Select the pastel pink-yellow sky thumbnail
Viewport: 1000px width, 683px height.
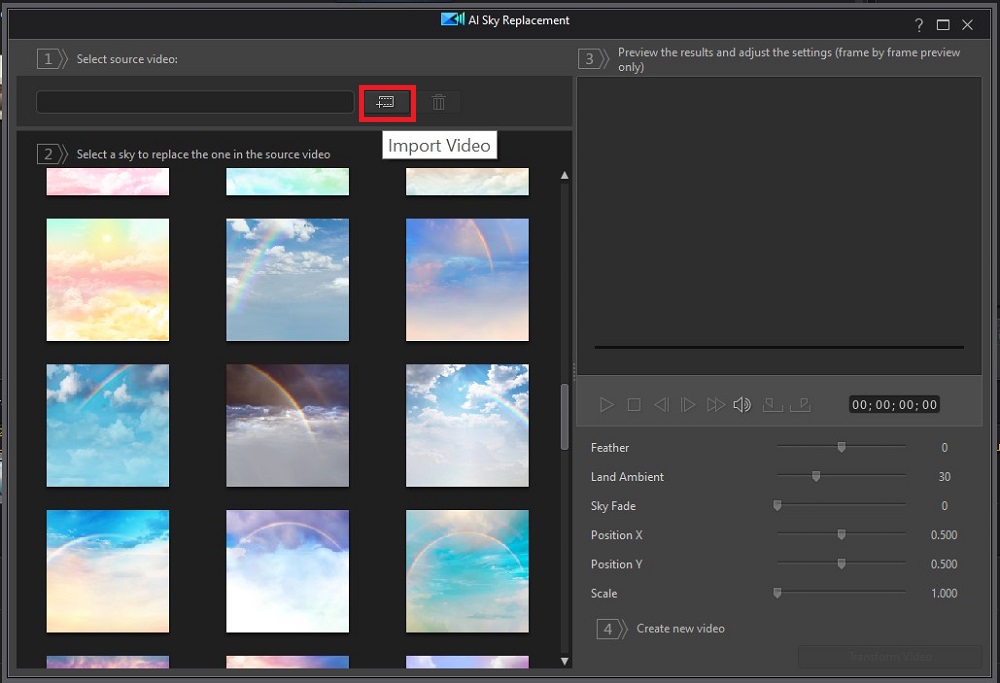pos(108,280)
